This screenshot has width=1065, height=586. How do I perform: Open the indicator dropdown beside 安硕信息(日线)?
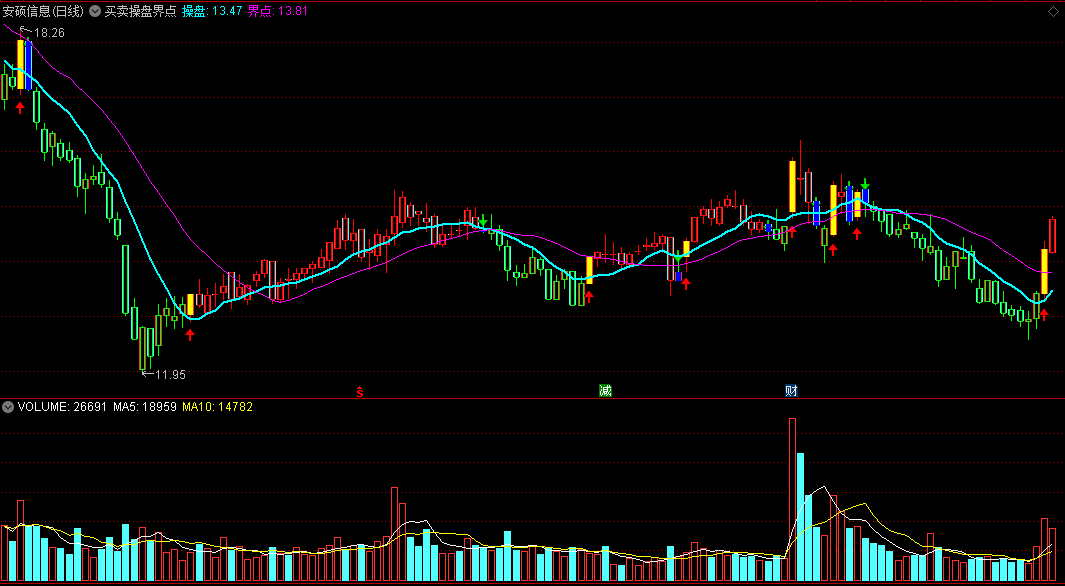click(x=94, y=11)
